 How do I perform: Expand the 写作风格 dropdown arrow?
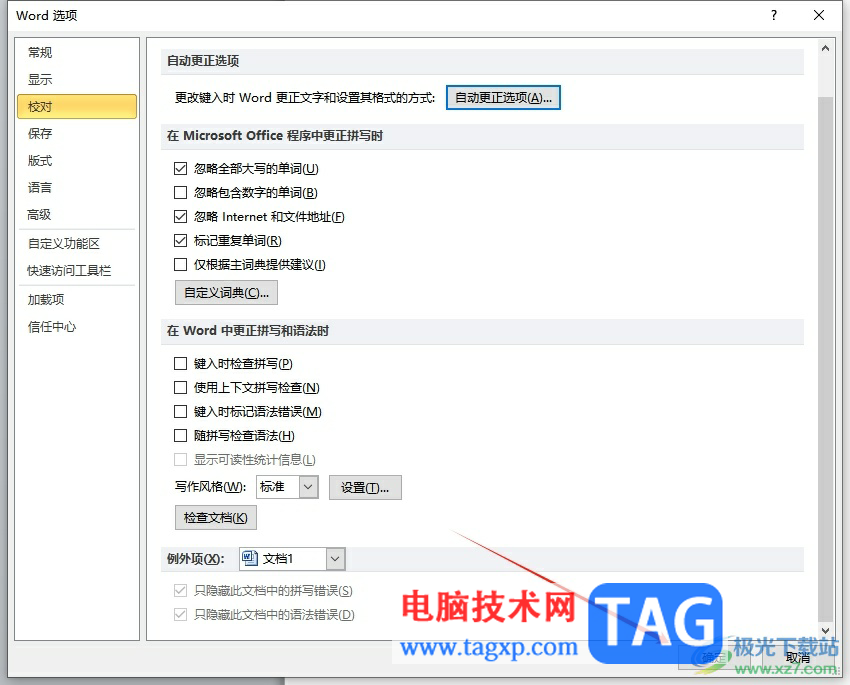tap(308, 487)
